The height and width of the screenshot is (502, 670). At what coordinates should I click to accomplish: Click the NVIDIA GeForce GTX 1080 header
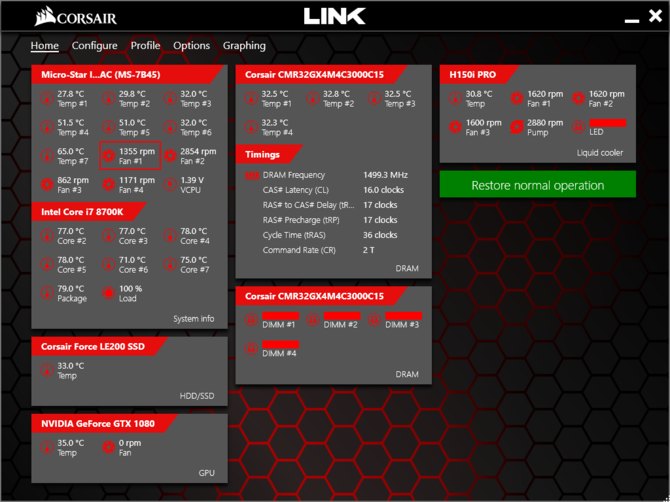pyautogui.click(x=105, y=423)
